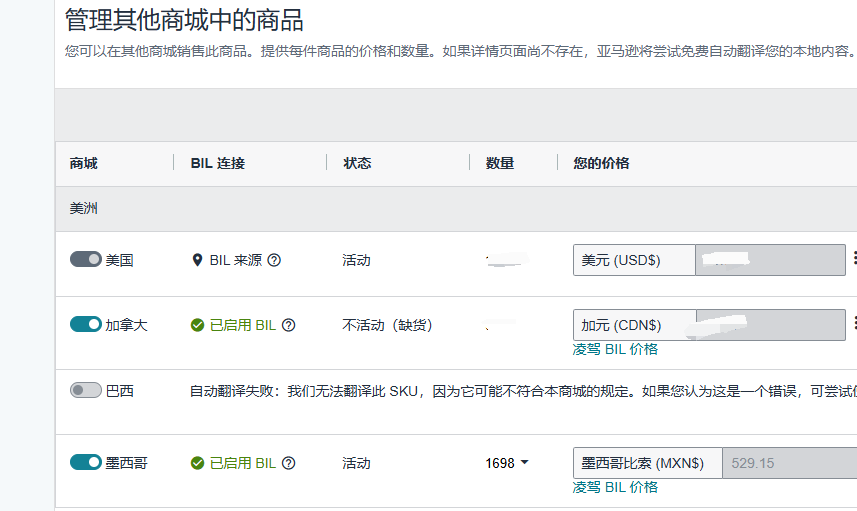Disable the 加拿大 marketplace switch
Image resolution: width=857 pixels, height=511 pixels.
point(86,325)
